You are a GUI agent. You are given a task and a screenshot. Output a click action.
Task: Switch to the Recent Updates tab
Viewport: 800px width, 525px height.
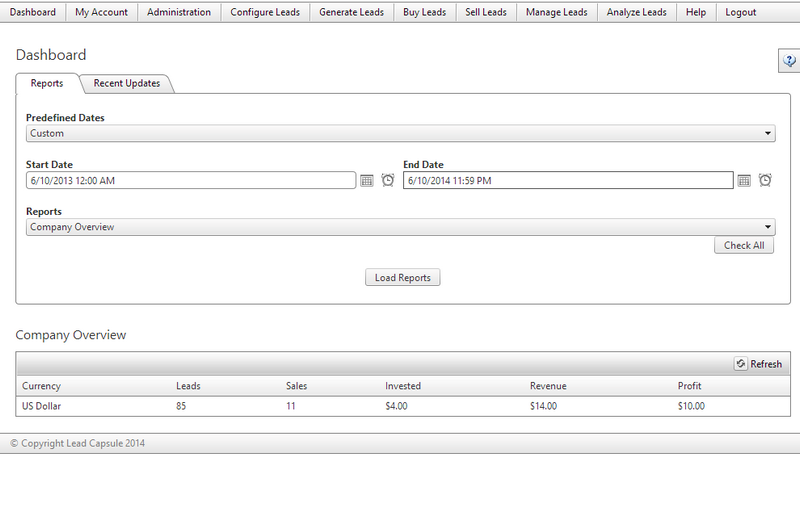point(127,83)
